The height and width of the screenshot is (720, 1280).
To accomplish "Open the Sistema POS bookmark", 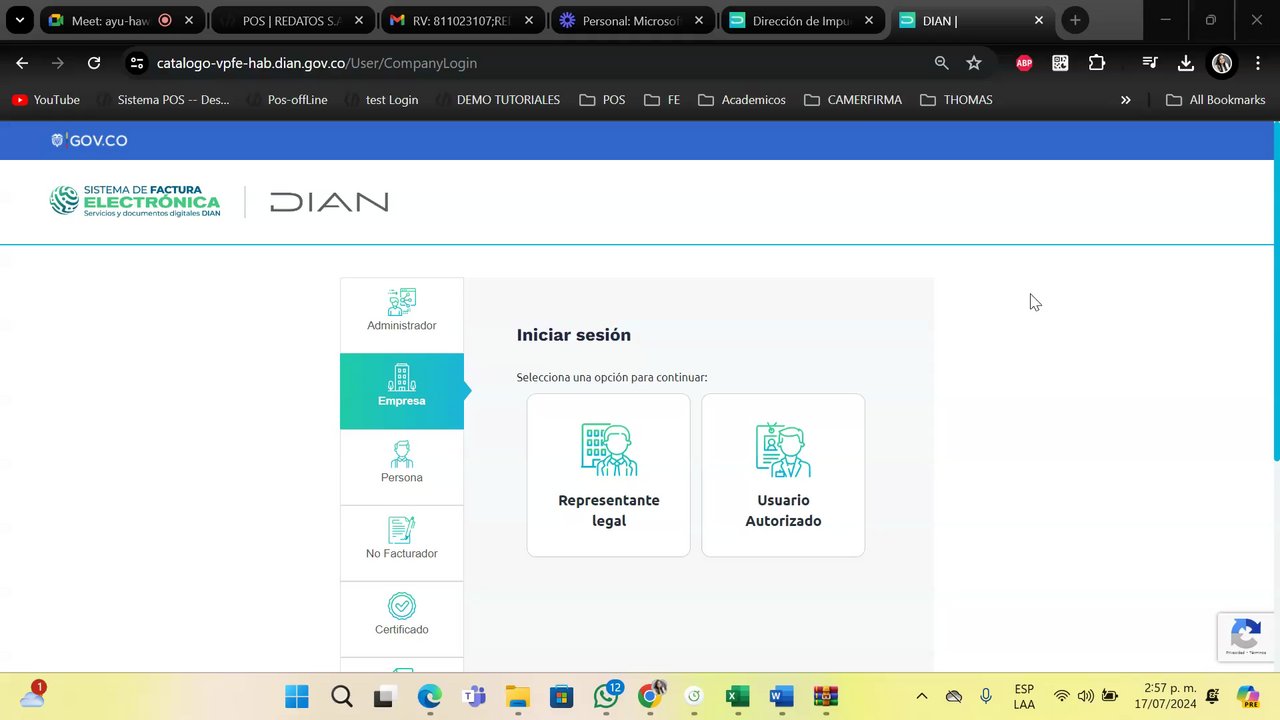I will [163, 100].
